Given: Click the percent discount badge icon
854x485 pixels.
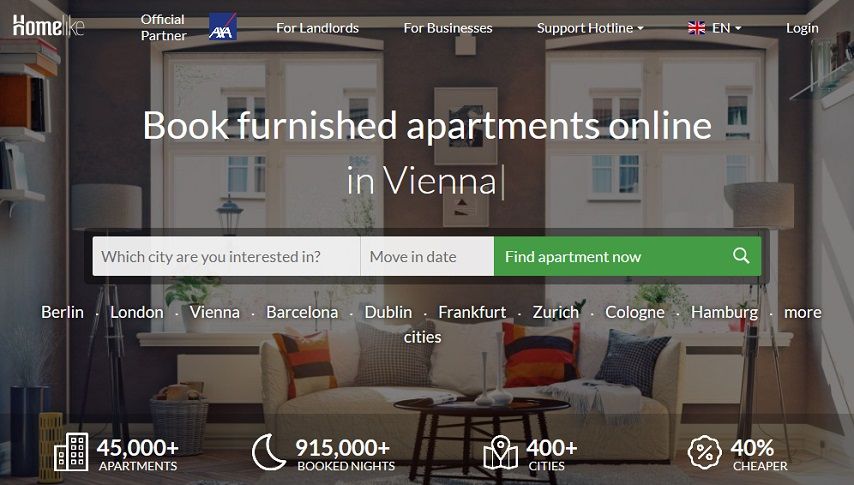Looking at the screenshot, I should coord(705,452).
